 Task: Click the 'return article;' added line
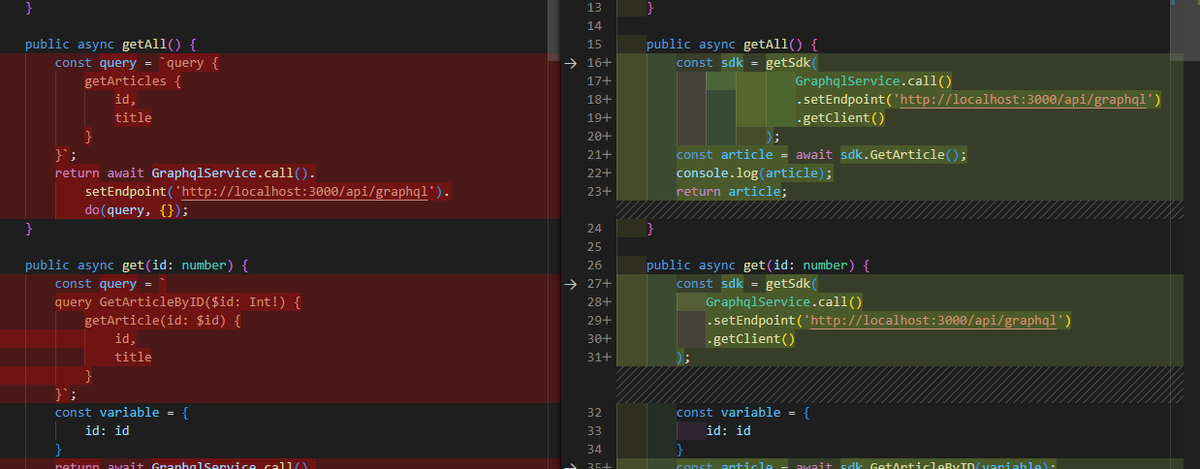coord(732,192)
